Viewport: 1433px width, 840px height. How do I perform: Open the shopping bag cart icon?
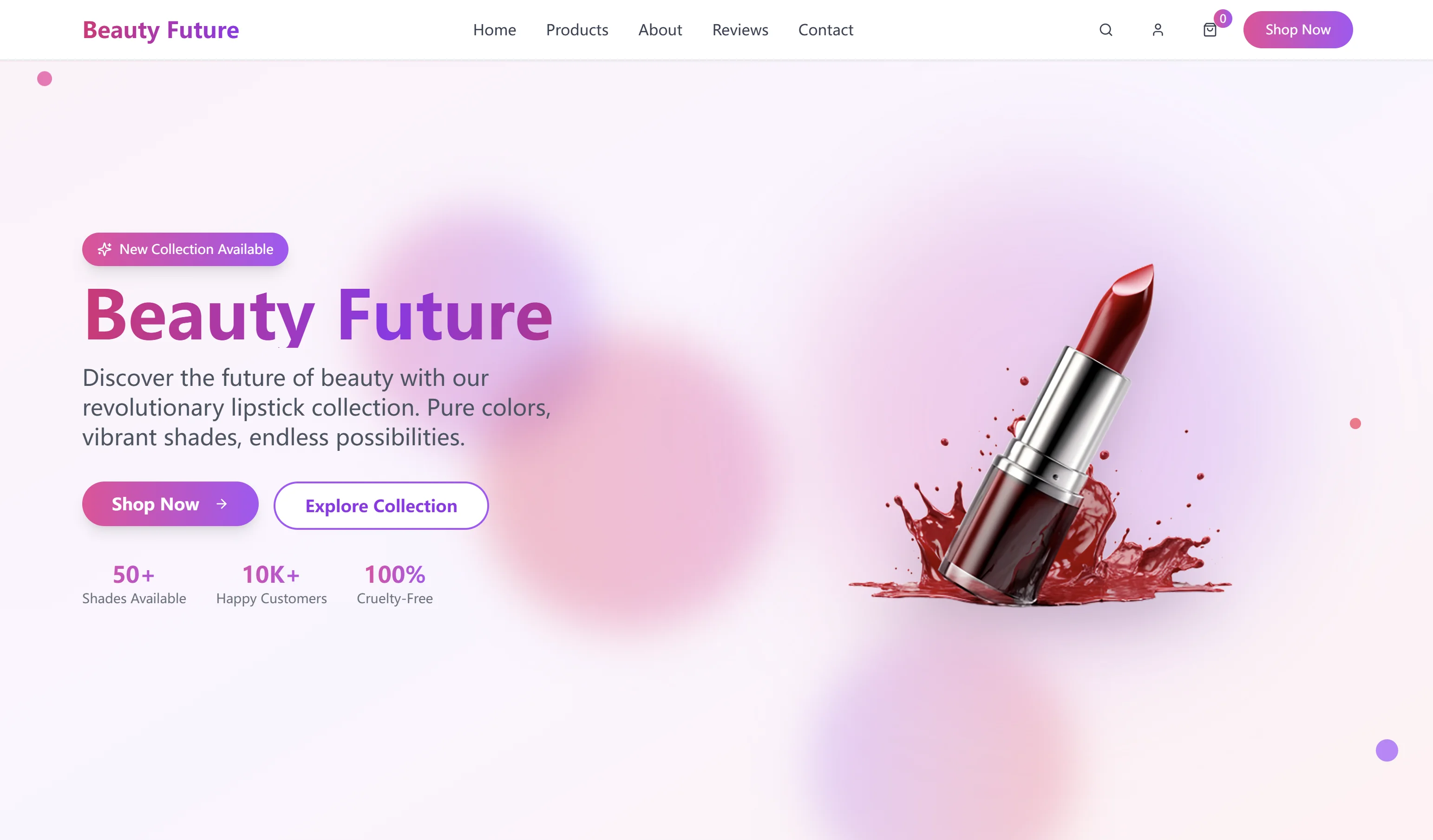click(x=1210, y=30)
